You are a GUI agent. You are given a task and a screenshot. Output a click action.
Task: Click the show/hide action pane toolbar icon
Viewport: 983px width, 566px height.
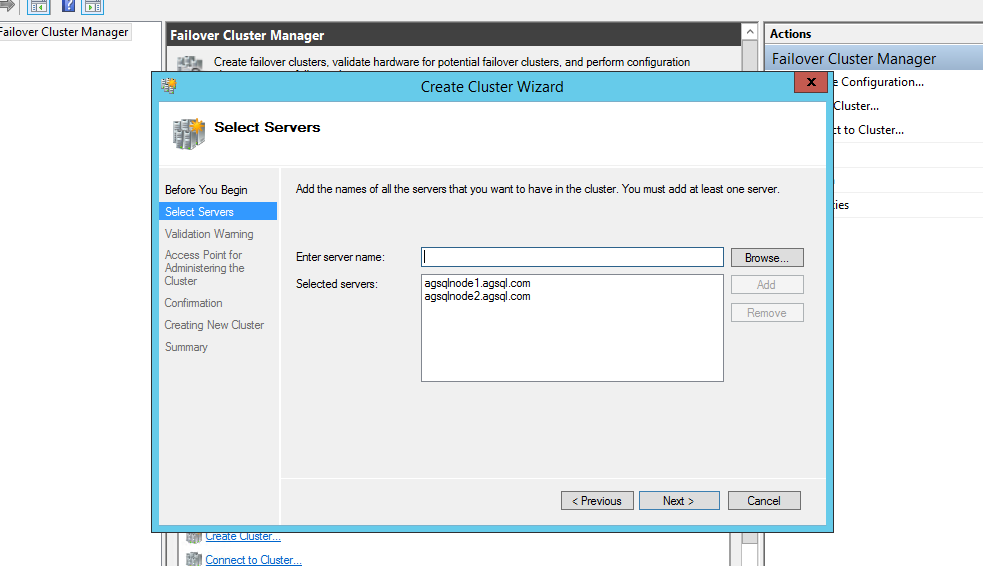(x=92, y=7)
